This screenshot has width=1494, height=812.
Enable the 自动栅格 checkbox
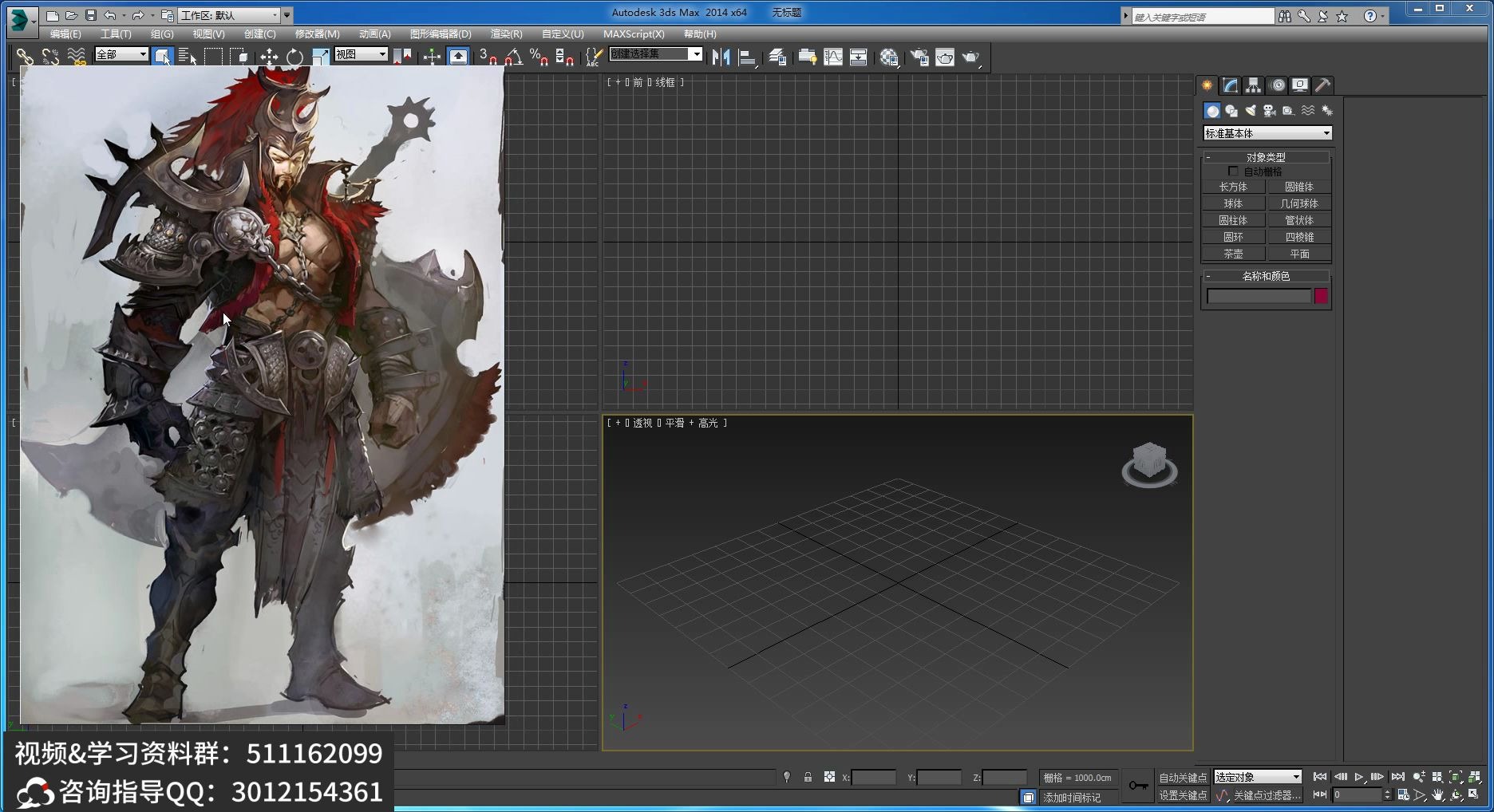1233,171
